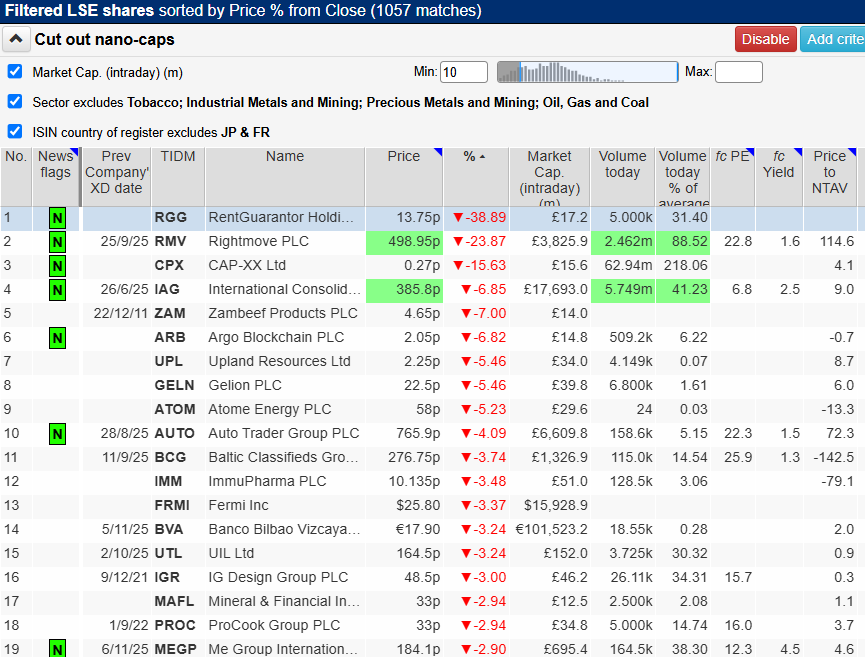Click the CAP-XX Ltd company name
Screen dimensions: 865x657
pyautogui.click(x=247, y=265)
